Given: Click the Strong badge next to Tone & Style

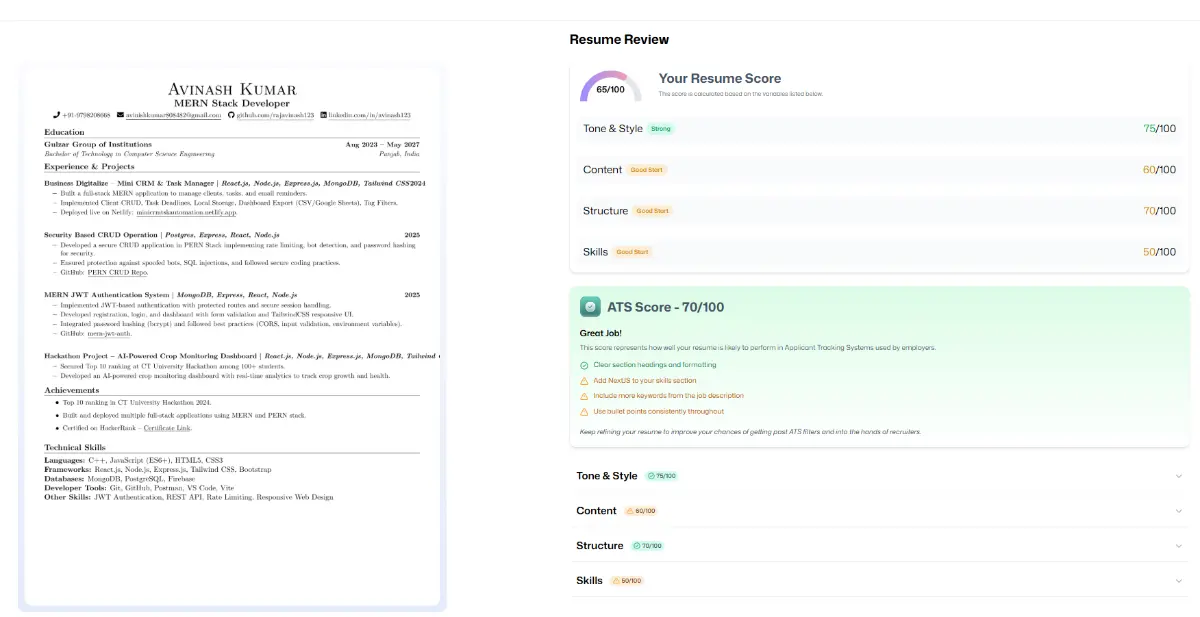Looking at the screenshot, I should (659, 128).
